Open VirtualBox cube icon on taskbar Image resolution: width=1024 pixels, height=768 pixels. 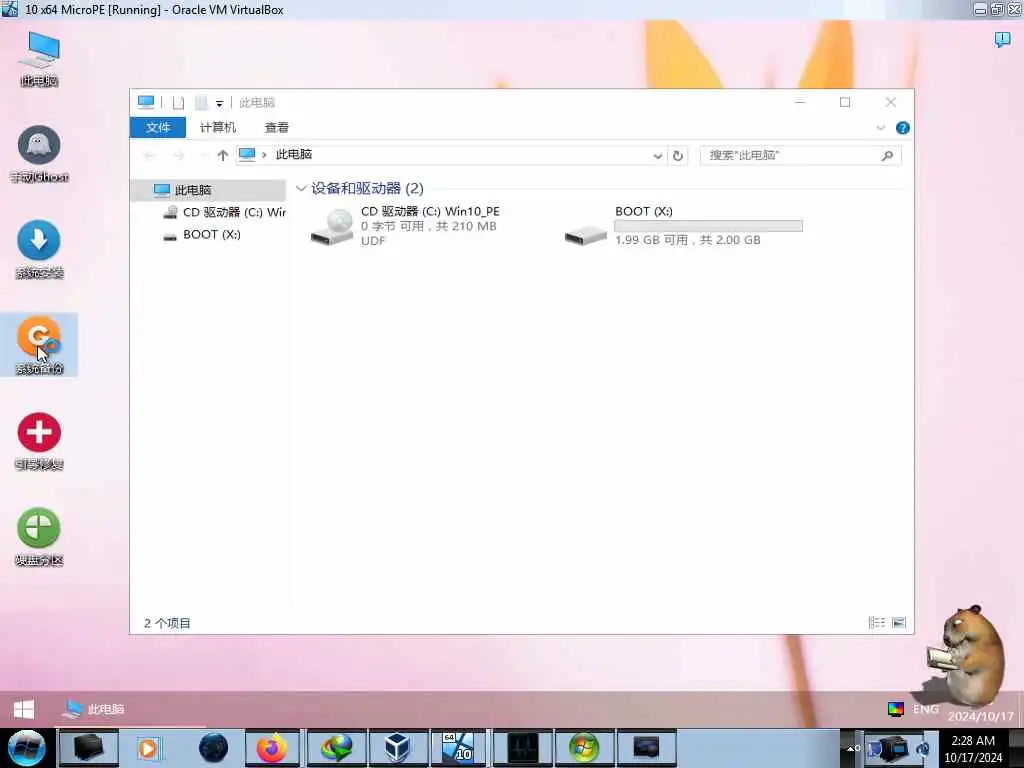(397, 748)
